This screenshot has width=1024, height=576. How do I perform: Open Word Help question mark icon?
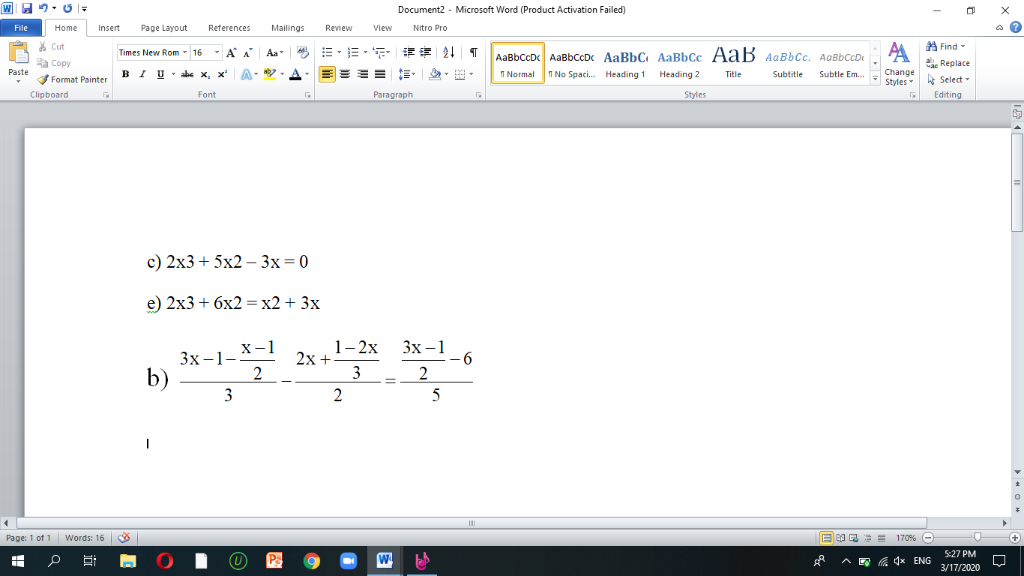[1016, 27]
